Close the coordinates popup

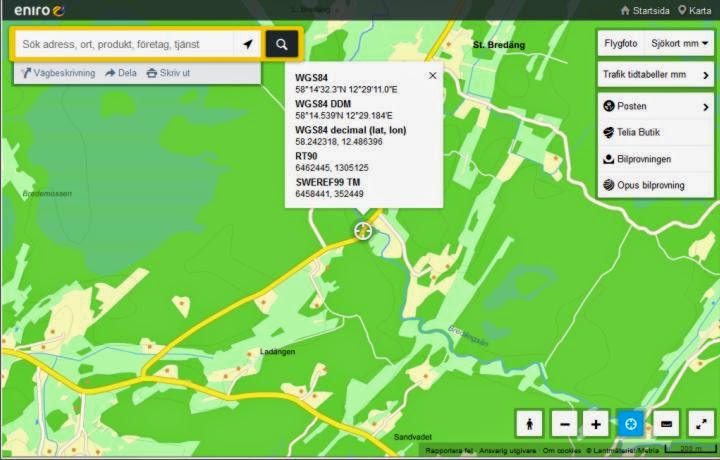click(x=433, y=76)
